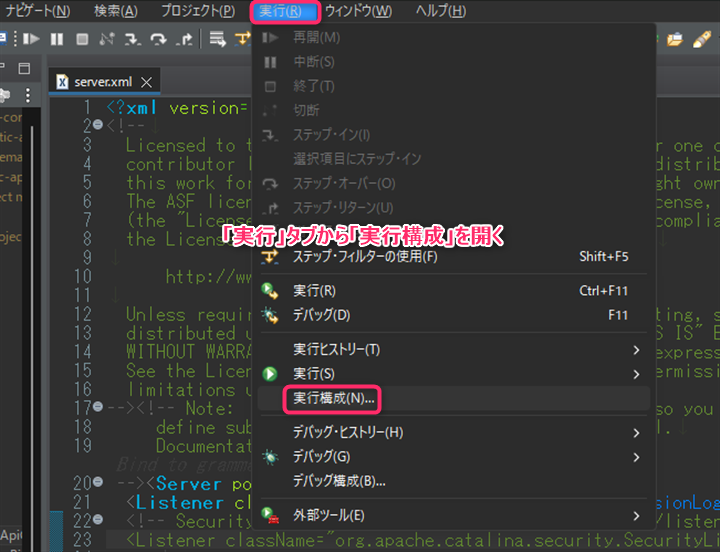This screenshot has width=720, height=552.
Task: Click the Step Into icon in the toolbar
Action: (x=132, y=39)
